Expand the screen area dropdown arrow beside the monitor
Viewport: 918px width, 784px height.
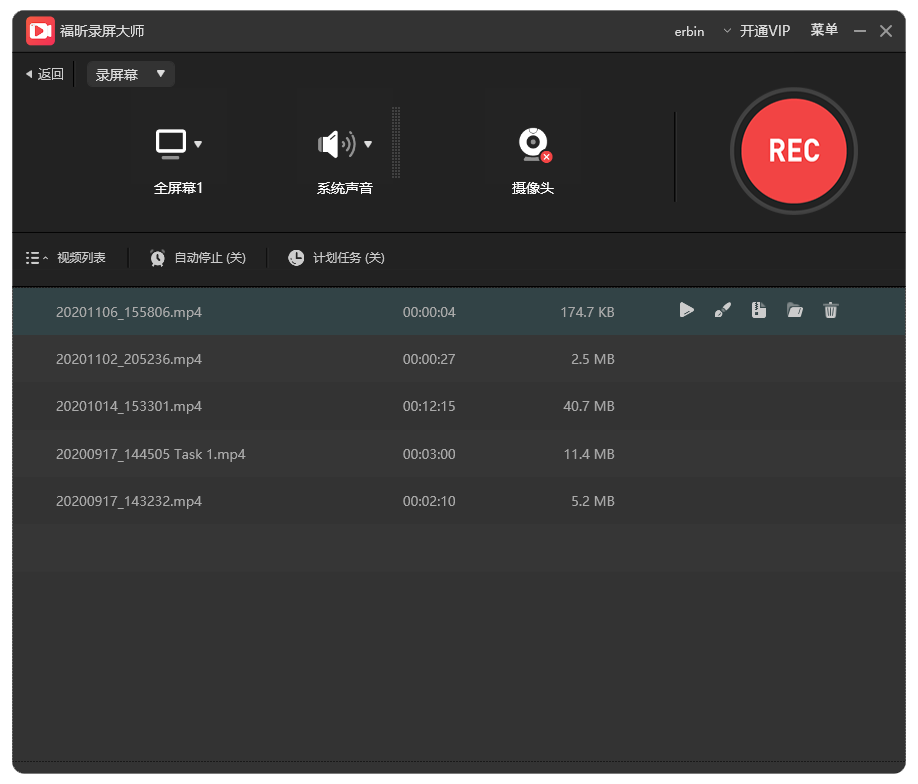[198, 144]
